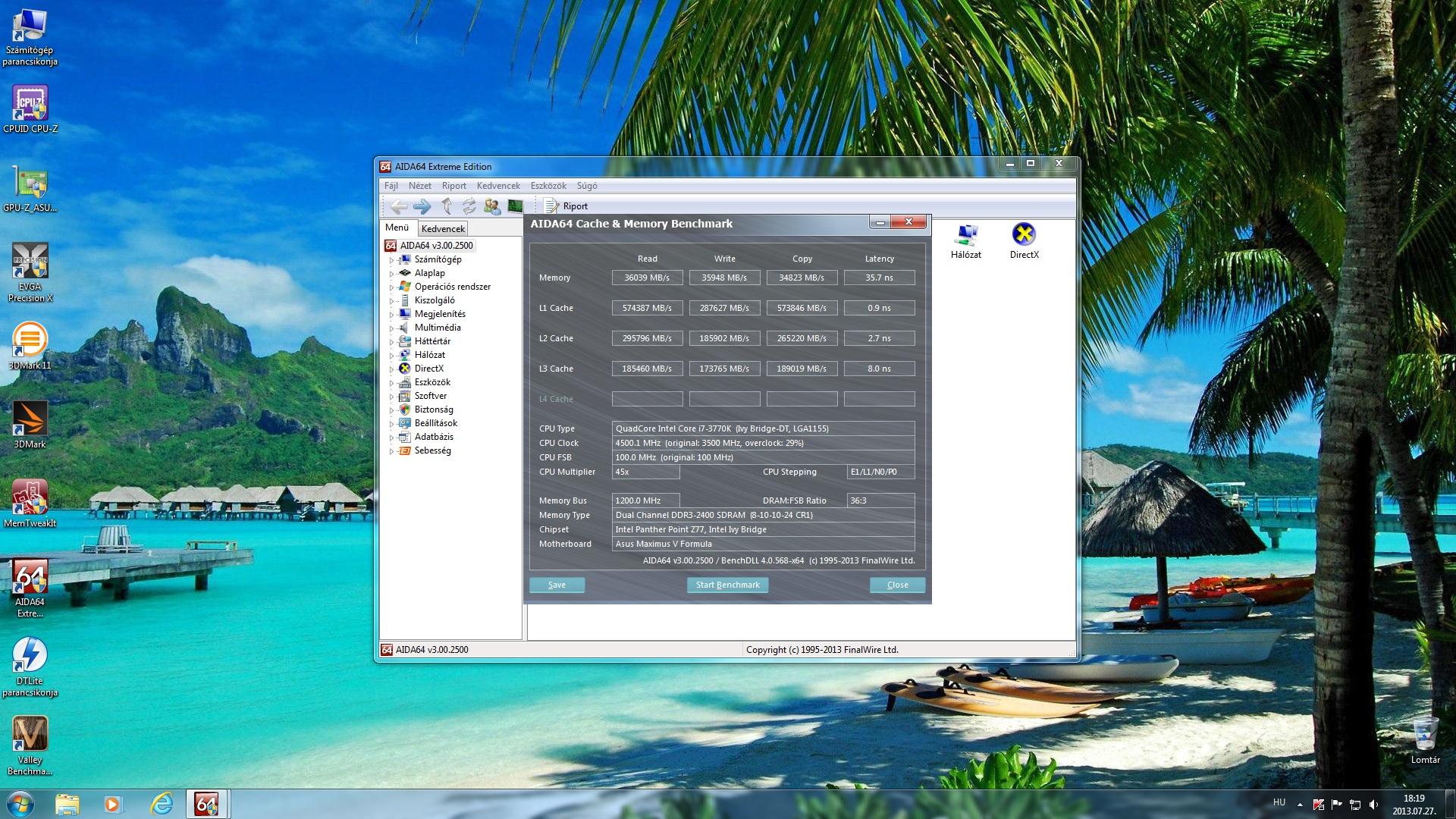Click the Kaspersky tray icon
This screenshot has height=819, width=1456.
coord(1318,805)
